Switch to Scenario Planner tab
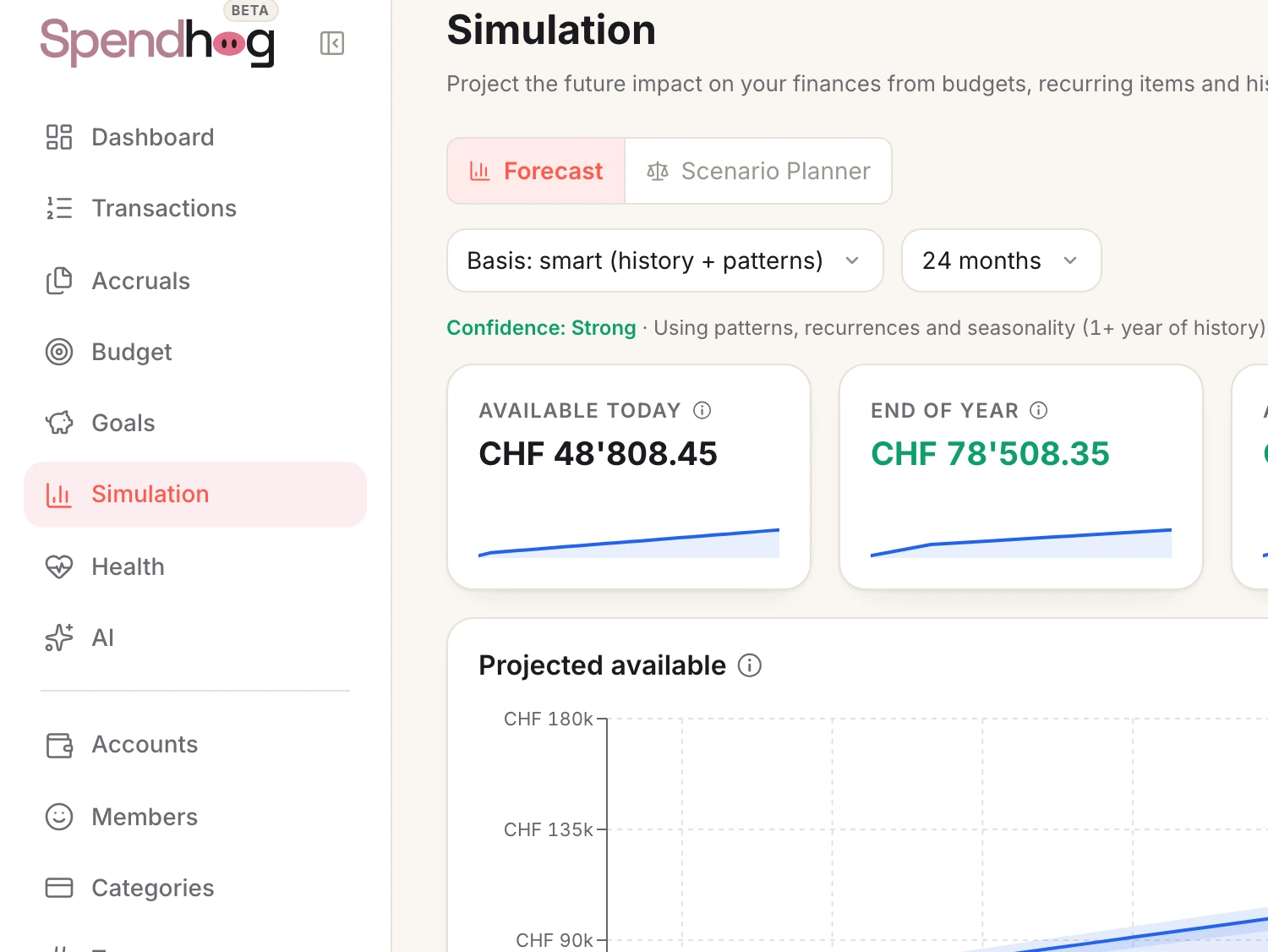The image size is (1268, 952). [758, 171]
